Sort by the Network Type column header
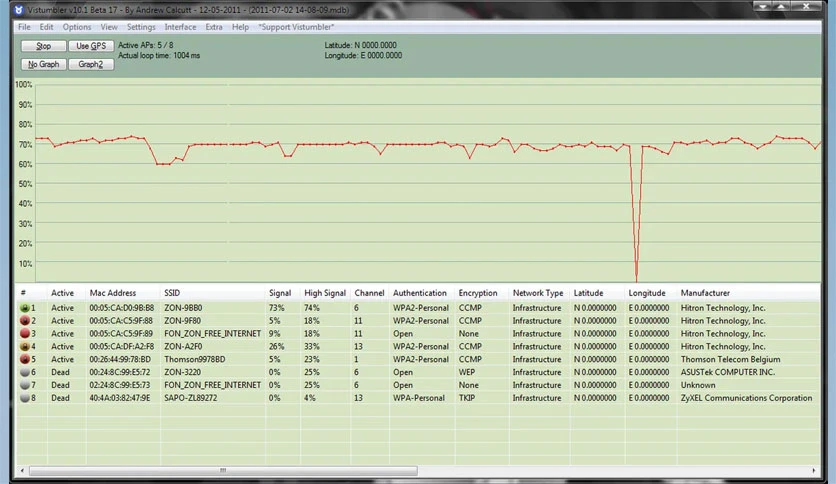The height and width of the screenshot is (484, 836). pyautogui.click(x=540, y=293)
